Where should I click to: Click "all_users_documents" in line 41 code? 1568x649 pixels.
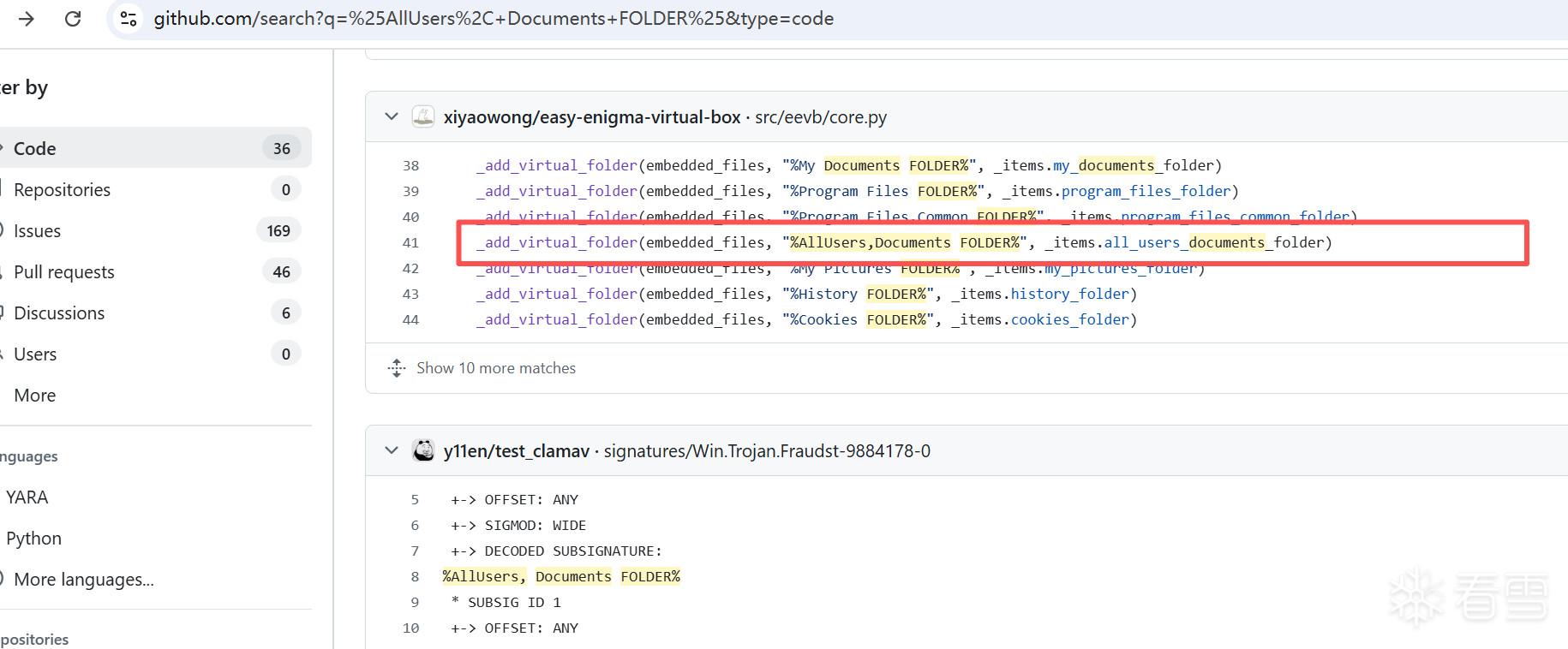pyautogui.click(x=1184, y=242)
